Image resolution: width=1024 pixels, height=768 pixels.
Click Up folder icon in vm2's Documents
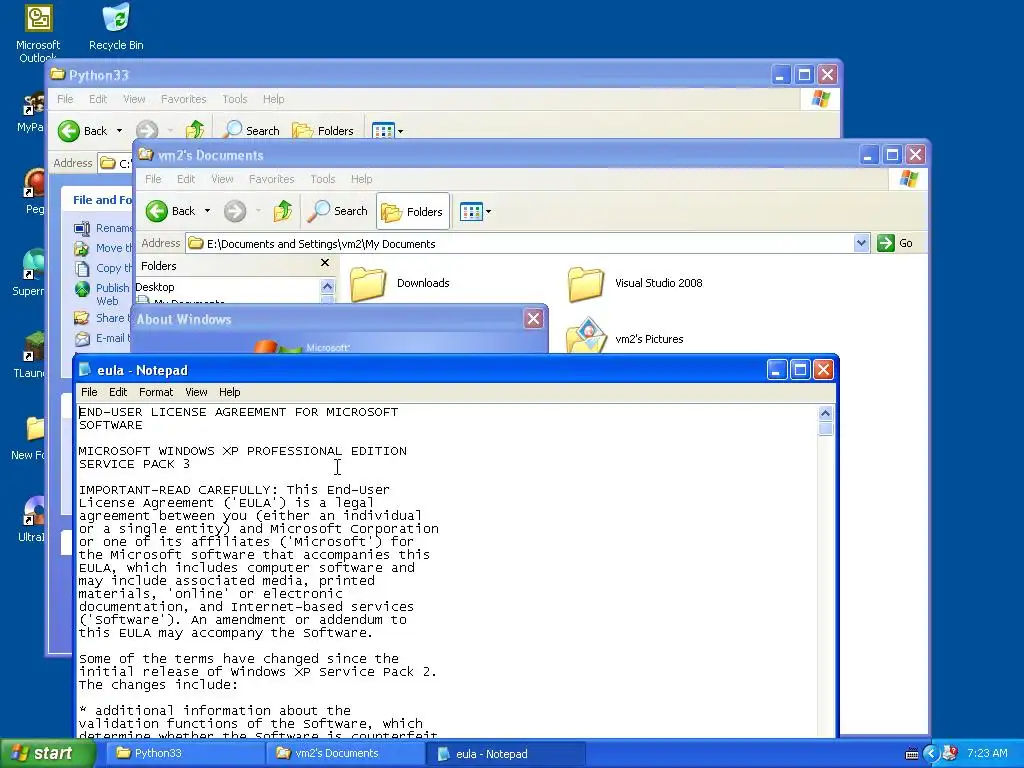(x=283, y=211)
